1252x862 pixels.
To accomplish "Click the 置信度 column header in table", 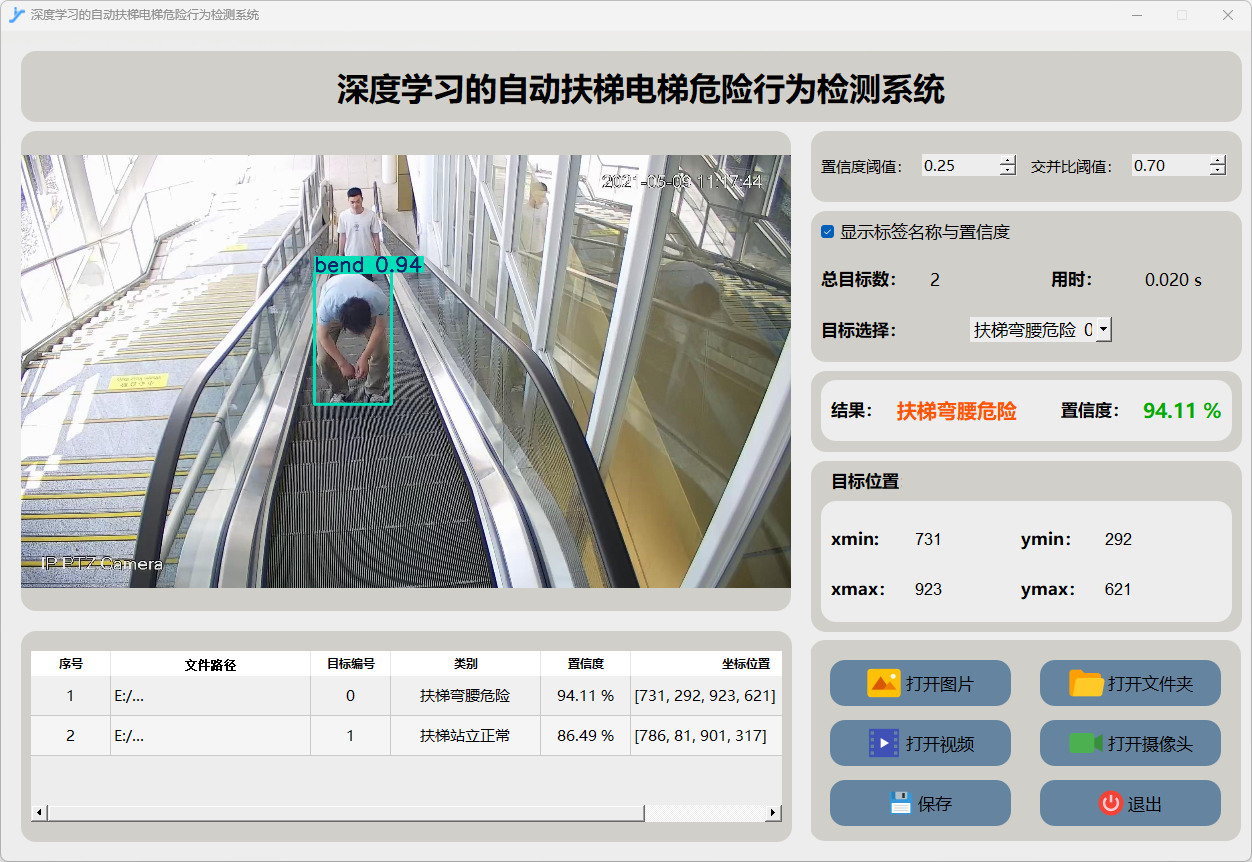I will point(585,664).
